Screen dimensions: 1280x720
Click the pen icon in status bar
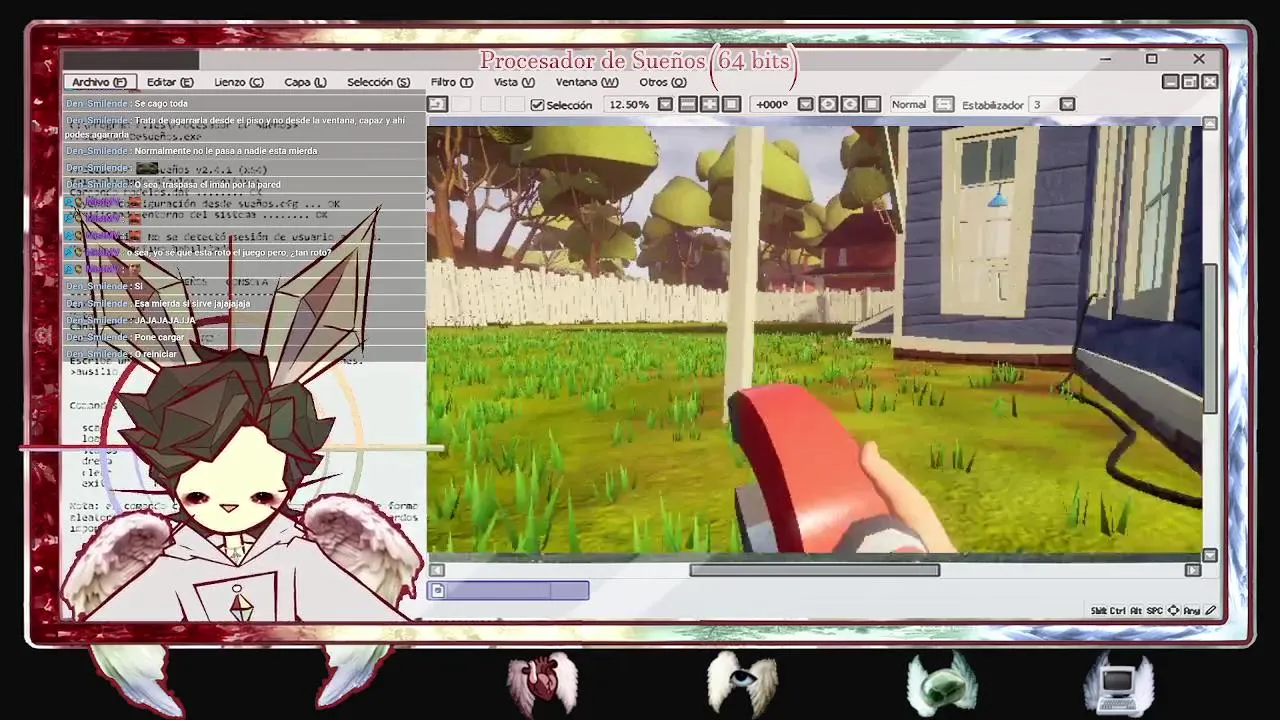point(1210,611)
